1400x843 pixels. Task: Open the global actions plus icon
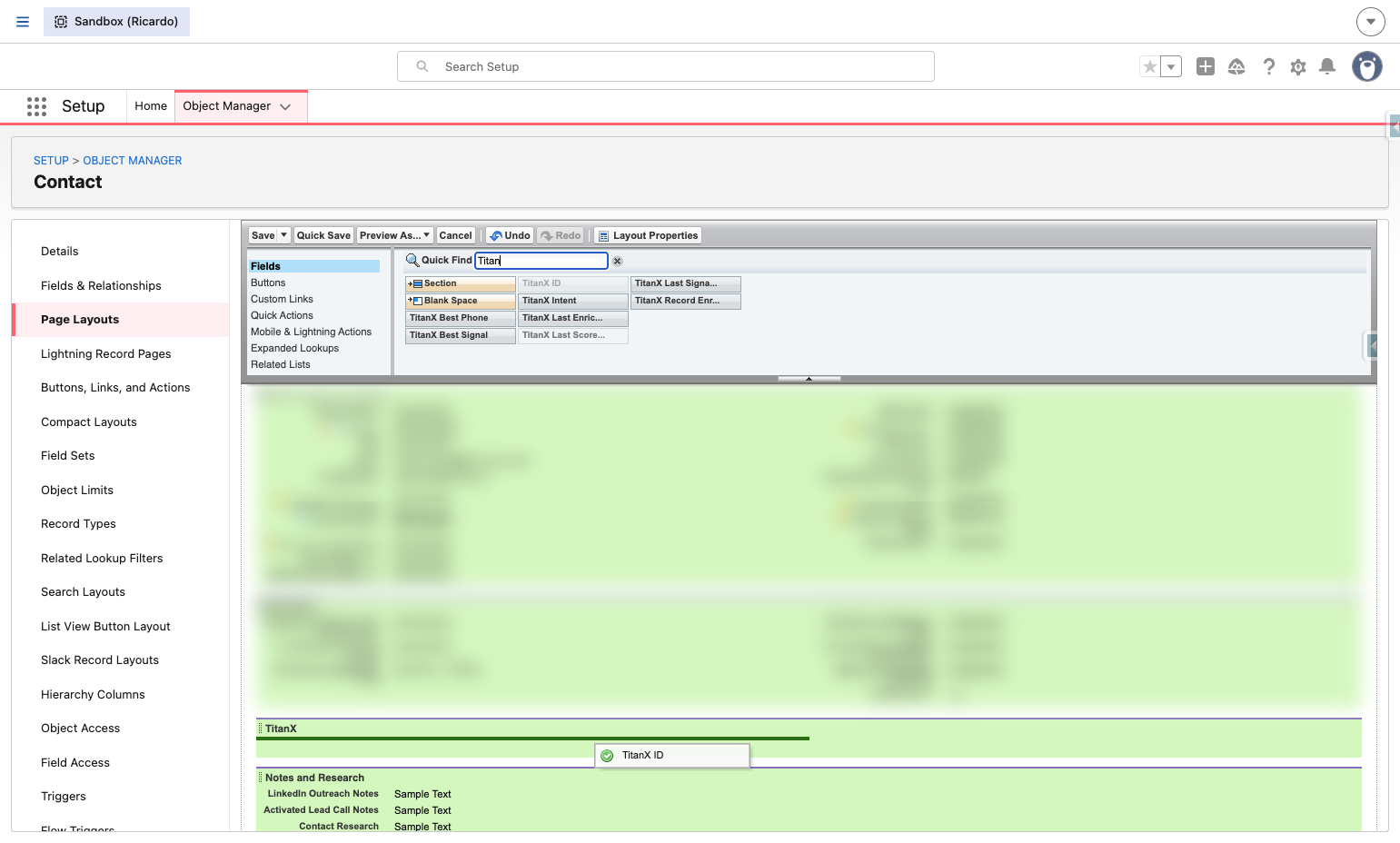tap(1206, 66)
